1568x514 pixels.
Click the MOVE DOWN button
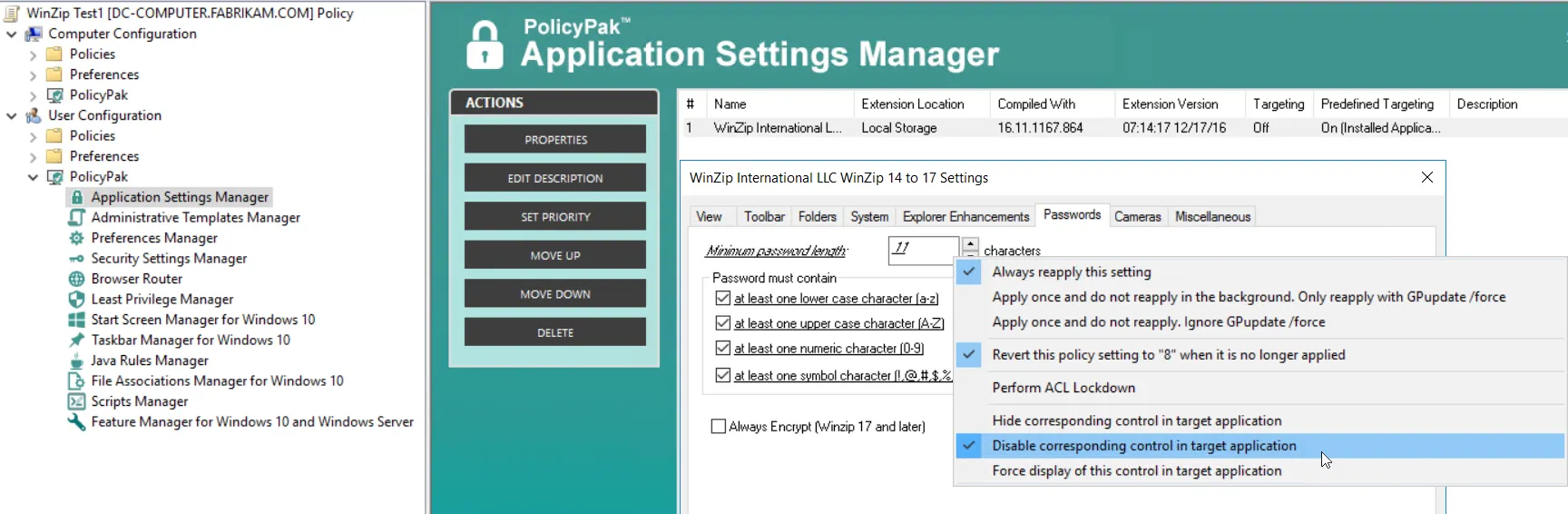coord(555,293)
